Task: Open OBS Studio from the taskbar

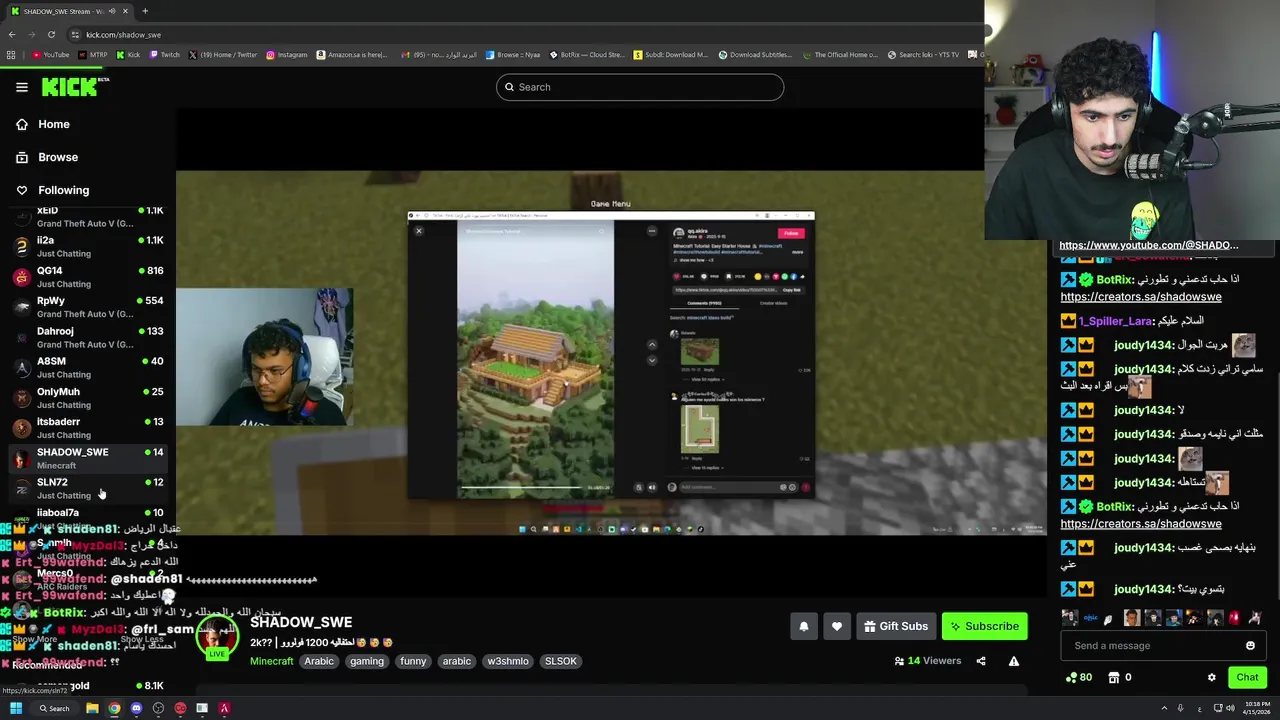Action: tap(158, 708)
